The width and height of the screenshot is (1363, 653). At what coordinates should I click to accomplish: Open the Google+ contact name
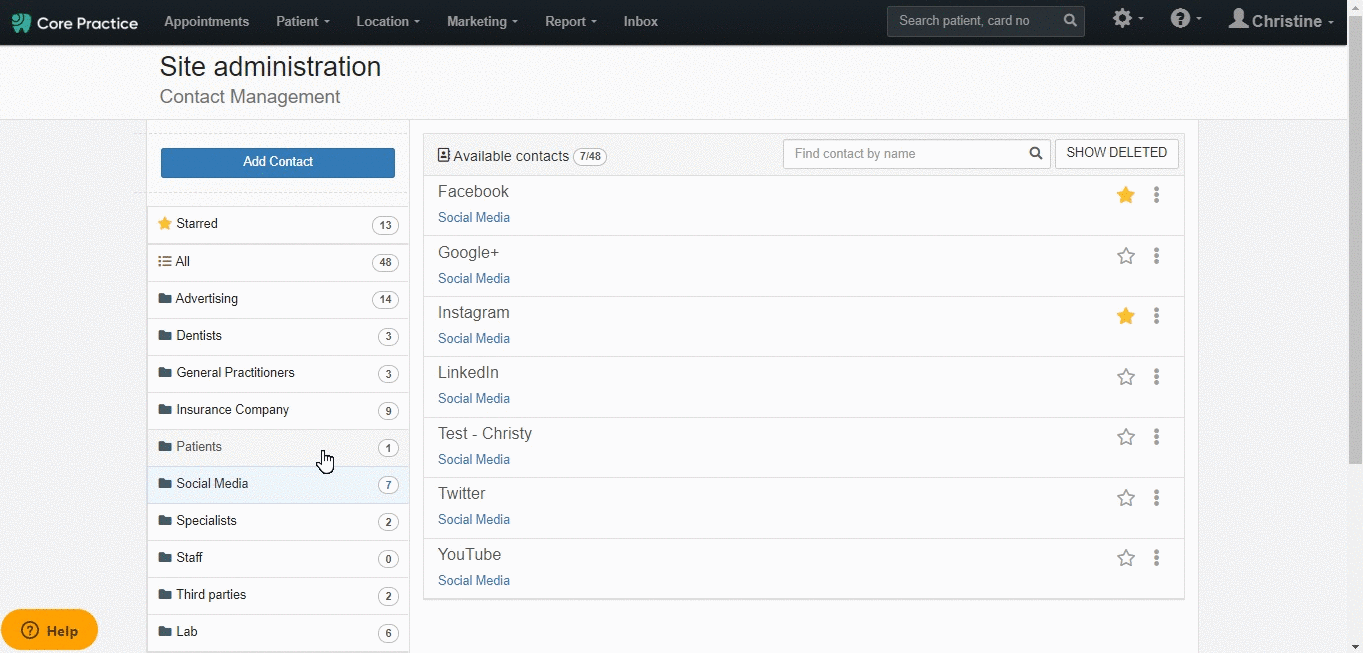click(468, 253)
